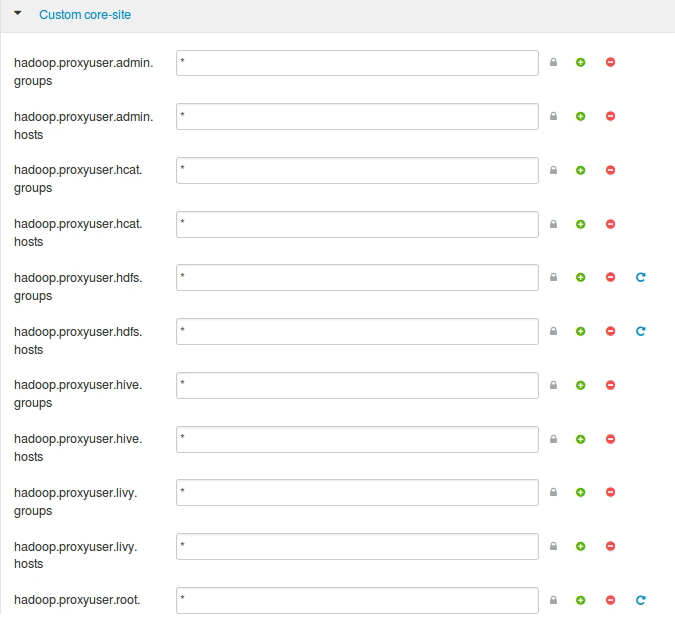Click green plus for hadoop.proxyuser.admin.groups

580,62
